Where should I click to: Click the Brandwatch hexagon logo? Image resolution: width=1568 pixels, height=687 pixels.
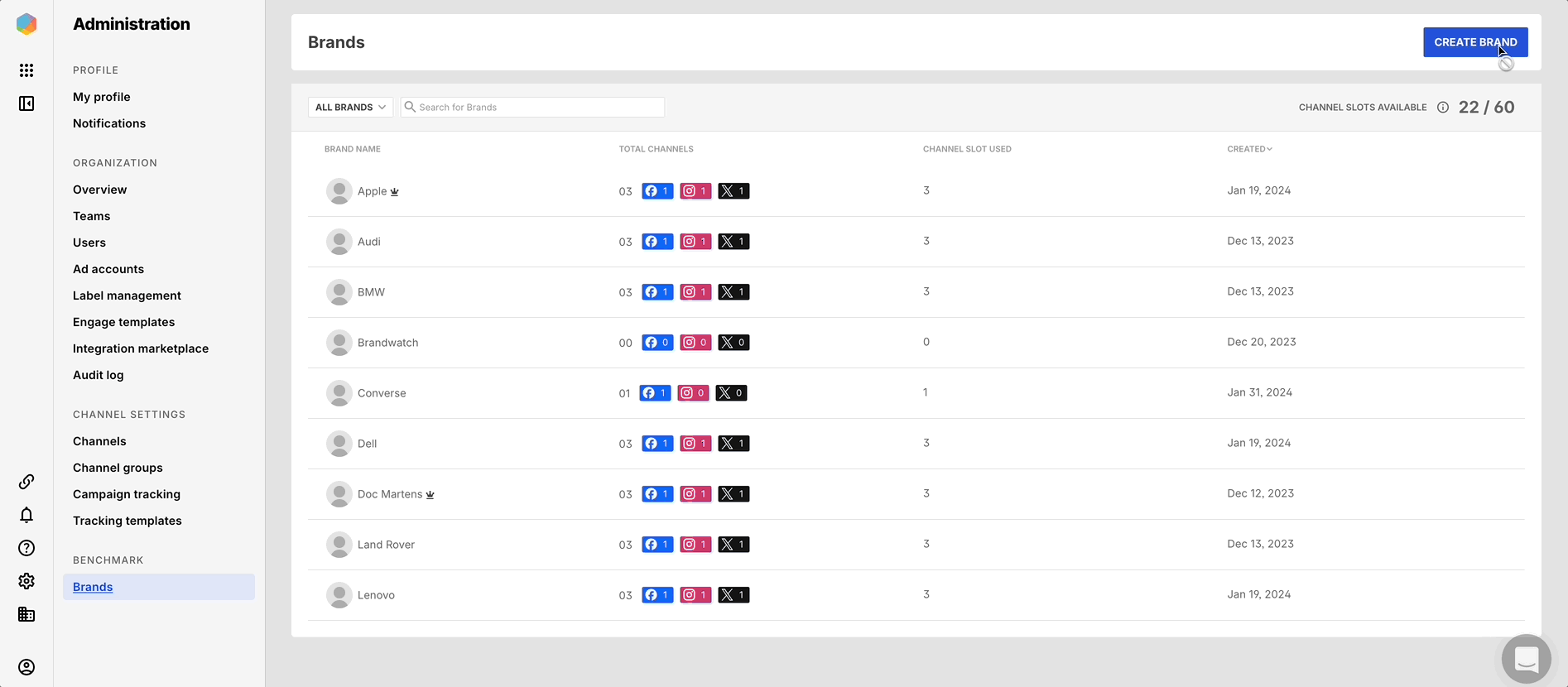(x=26, y=24)
